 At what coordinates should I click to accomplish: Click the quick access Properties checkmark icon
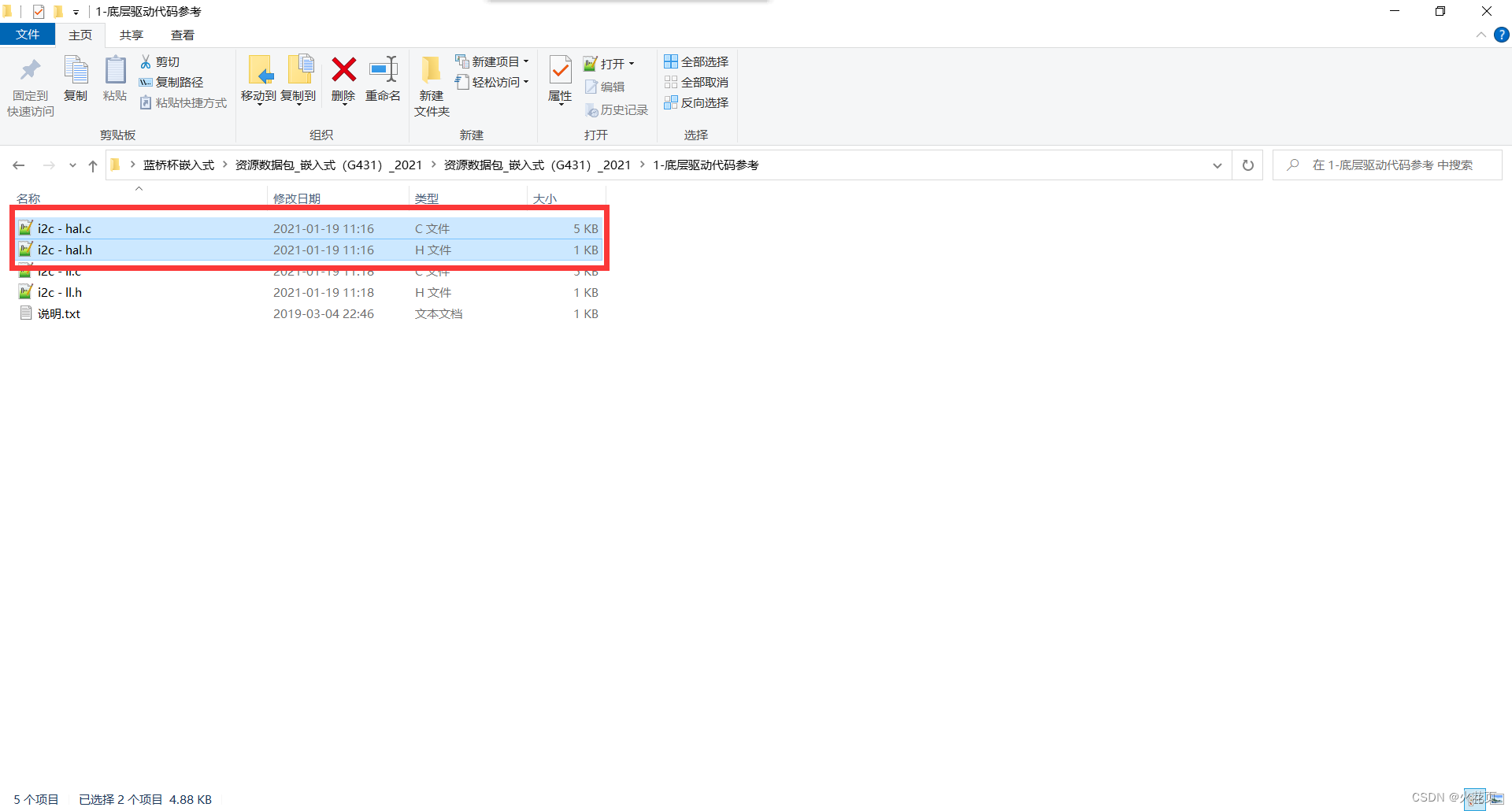(39, 12)
